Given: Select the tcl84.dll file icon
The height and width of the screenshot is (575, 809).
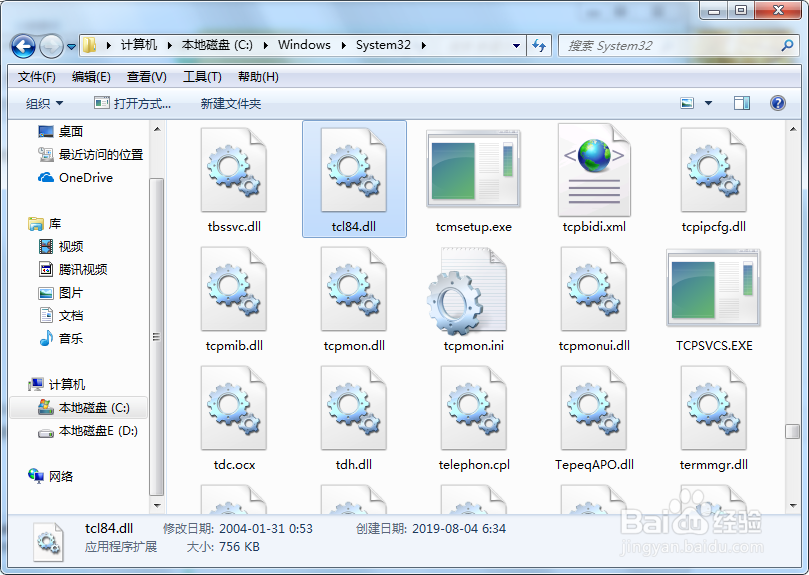Looking at the screenshot, I should (x=353, y=170).
